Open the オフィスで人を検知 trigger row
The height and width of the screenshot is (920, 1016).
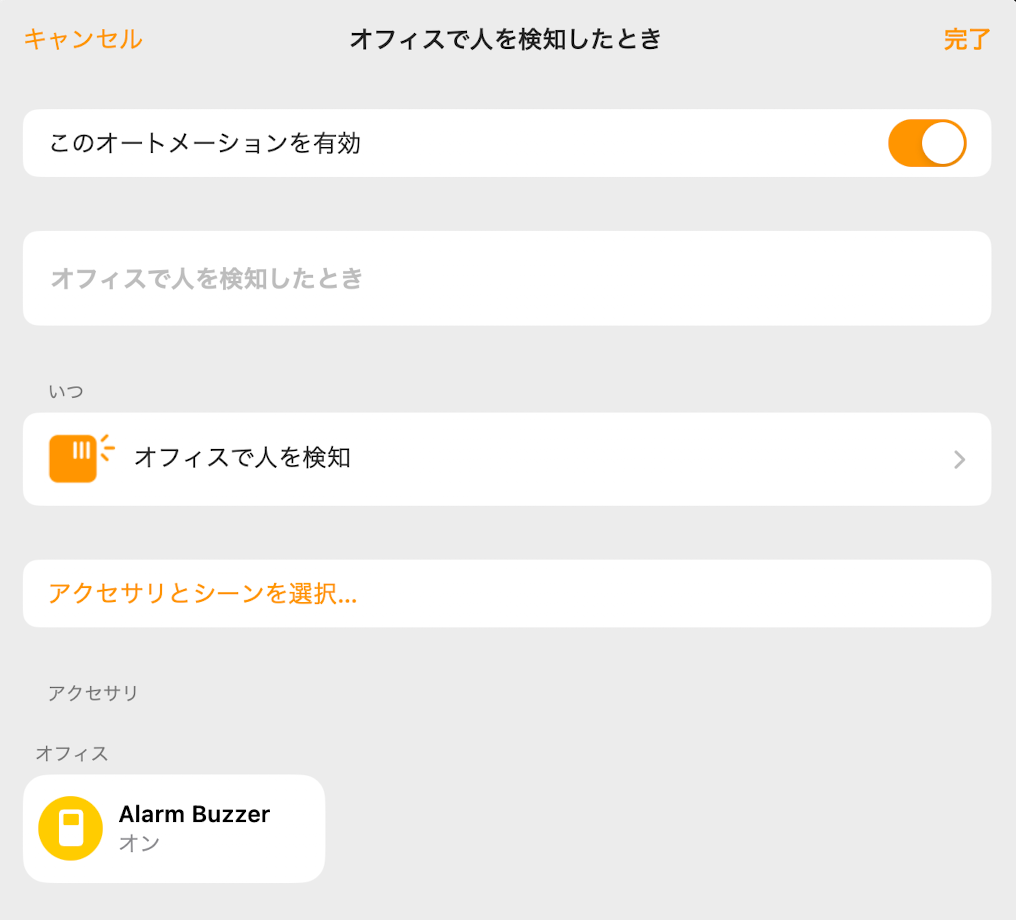point(507,459)
